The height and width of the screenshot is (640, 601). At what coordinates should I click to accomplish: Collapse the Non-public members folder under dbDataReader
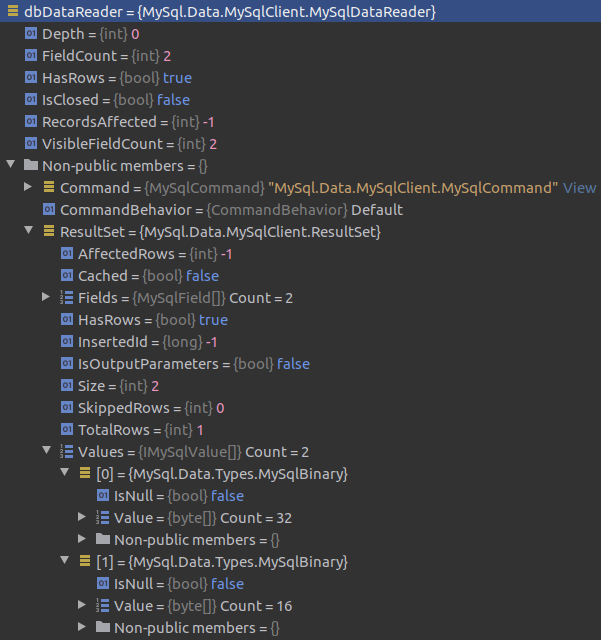[11, 165]
